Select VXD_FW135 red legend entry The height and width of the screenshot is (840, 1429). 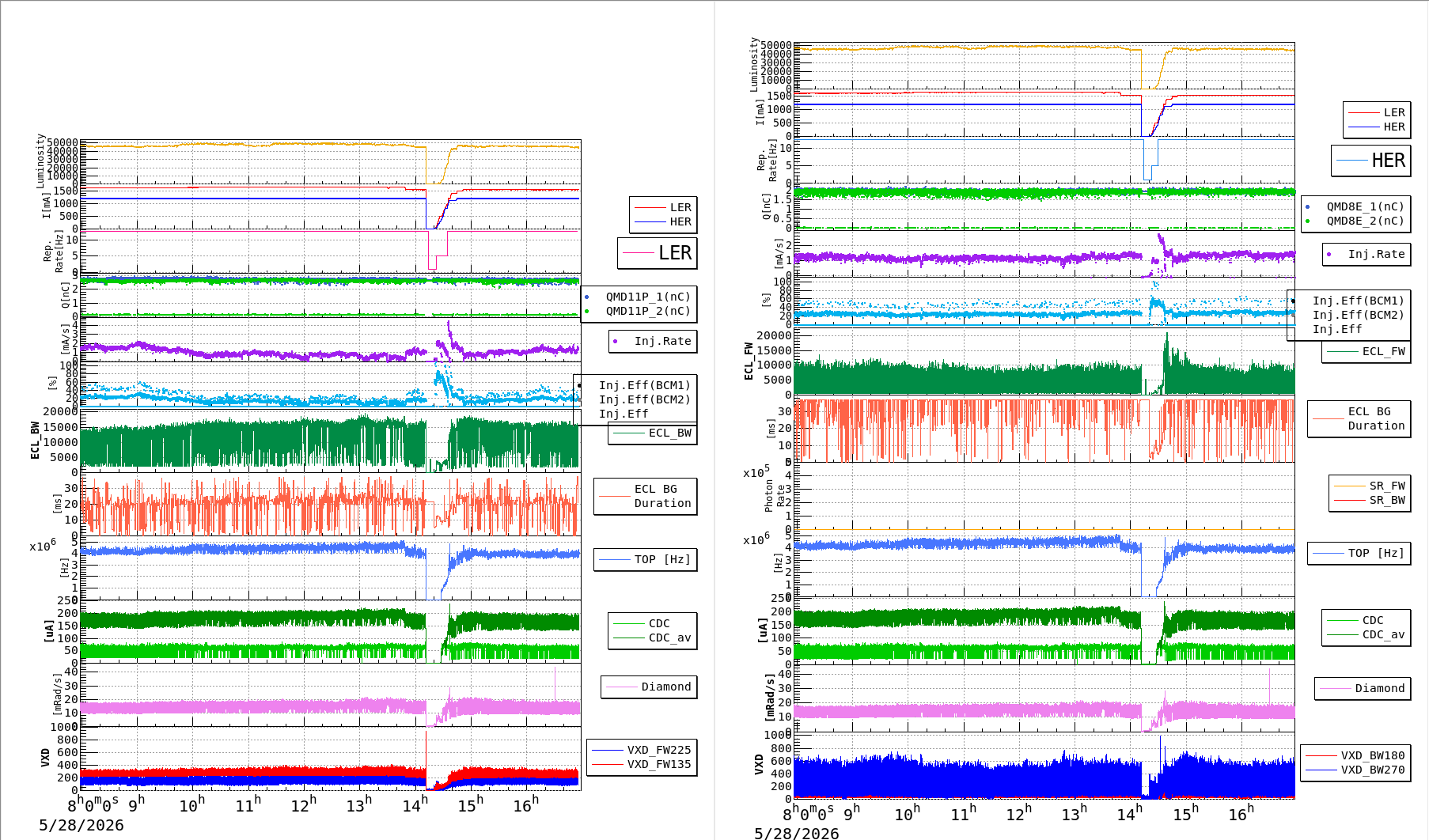[x=642, y=765]
